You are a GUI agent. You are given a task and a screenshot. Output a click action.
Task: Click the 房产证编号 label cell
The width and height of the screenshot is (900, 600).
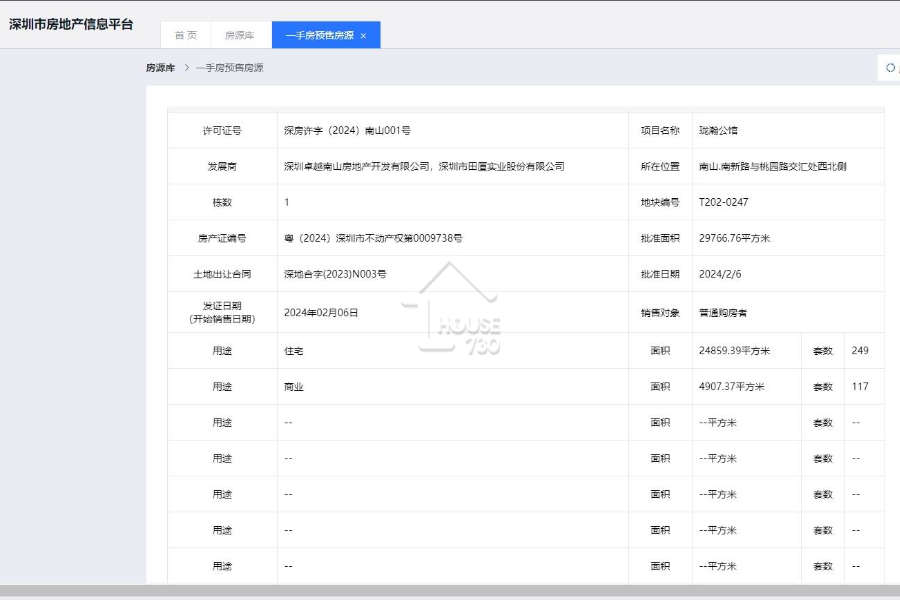222,238
